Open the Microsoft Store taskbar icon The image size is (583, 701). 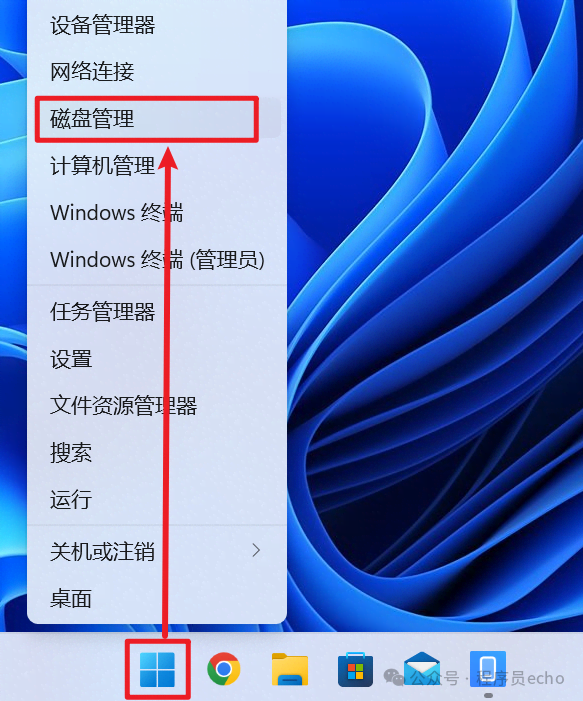[x=355, y=669]
